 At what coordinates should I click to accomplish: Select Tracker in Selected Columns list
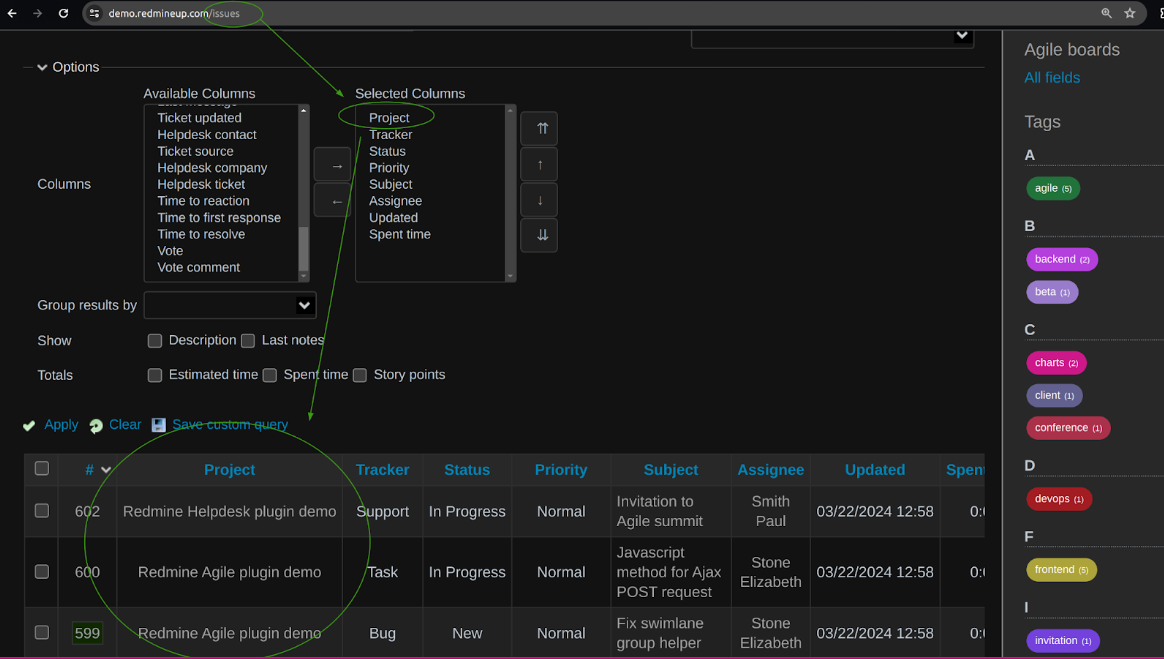pyautogui.click(x=390, y=135)
